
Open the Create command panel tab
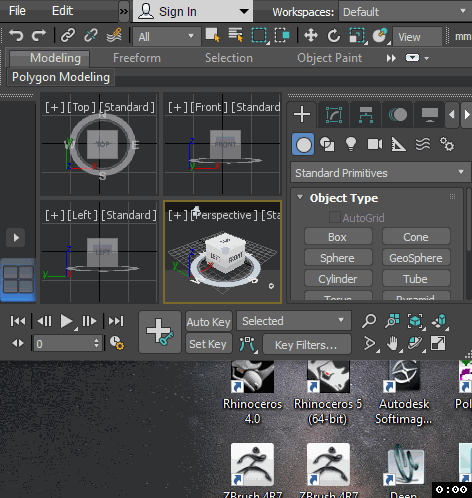tap(302, 114)
